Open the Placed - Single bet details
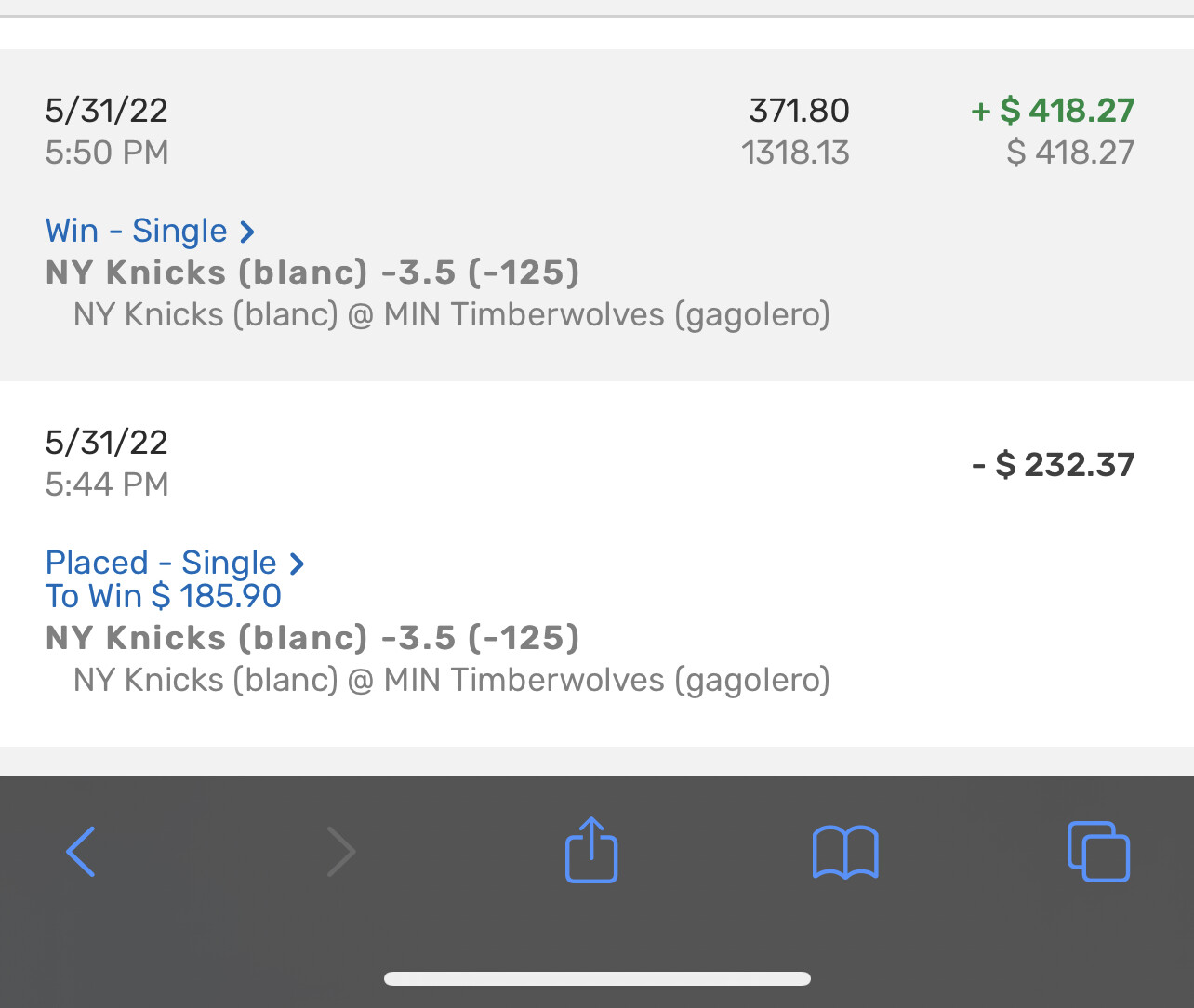This screenshot has width=1194, height=1008. [x=161, y=563]
